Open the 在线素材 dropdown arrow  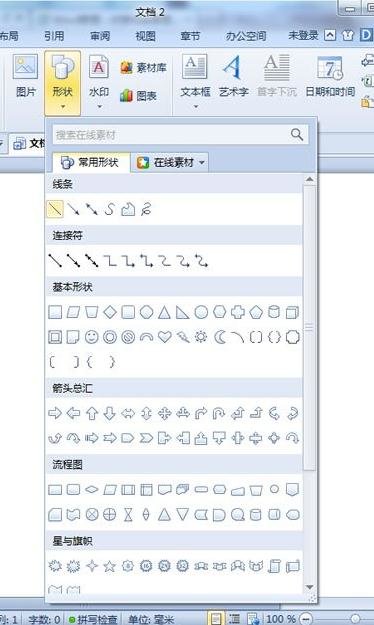tap(202, 163)
